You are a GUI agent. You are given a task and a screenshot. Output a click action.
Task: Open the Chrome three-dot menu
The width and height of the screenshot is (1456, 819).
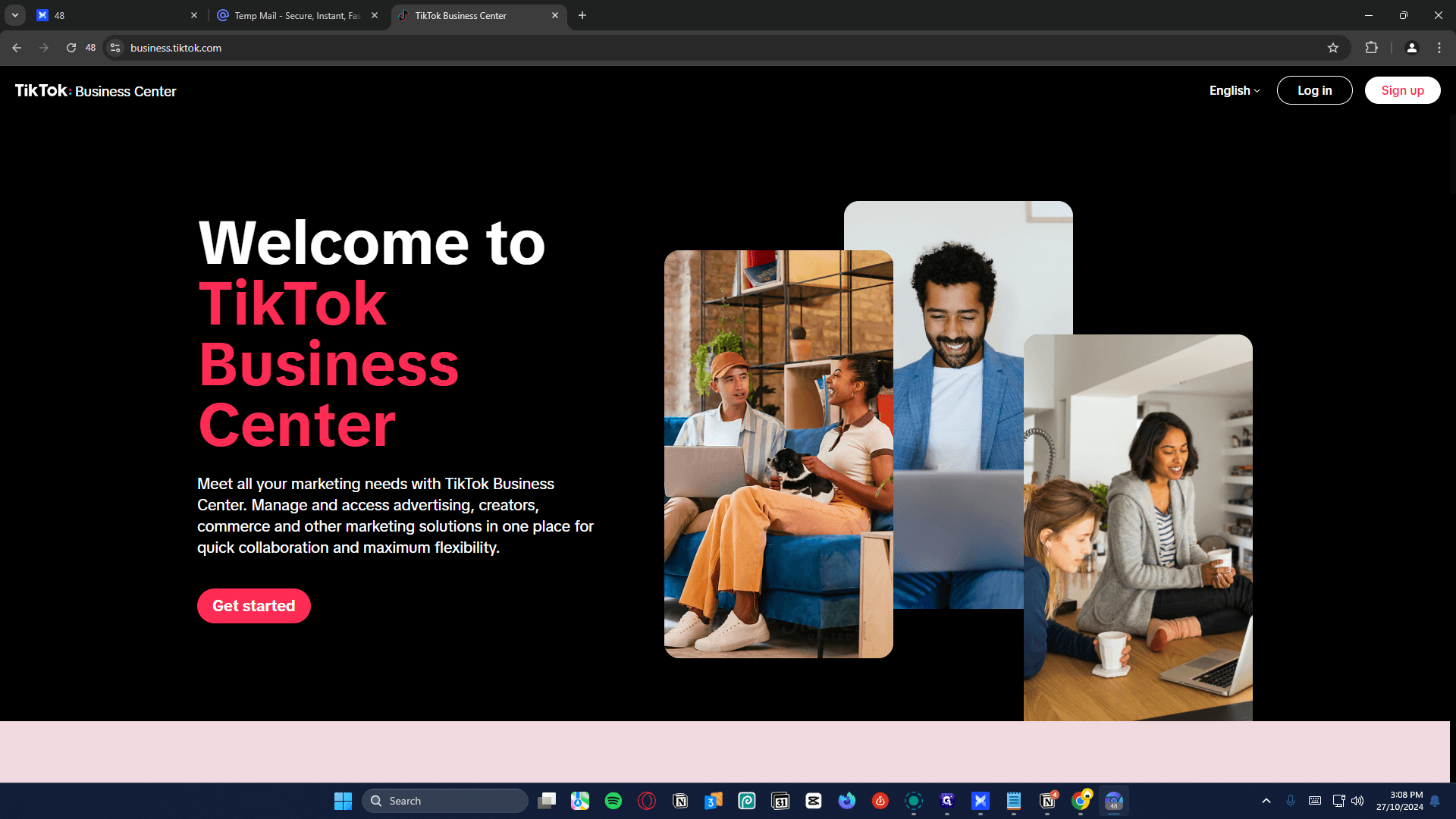tap(1439, 48)
